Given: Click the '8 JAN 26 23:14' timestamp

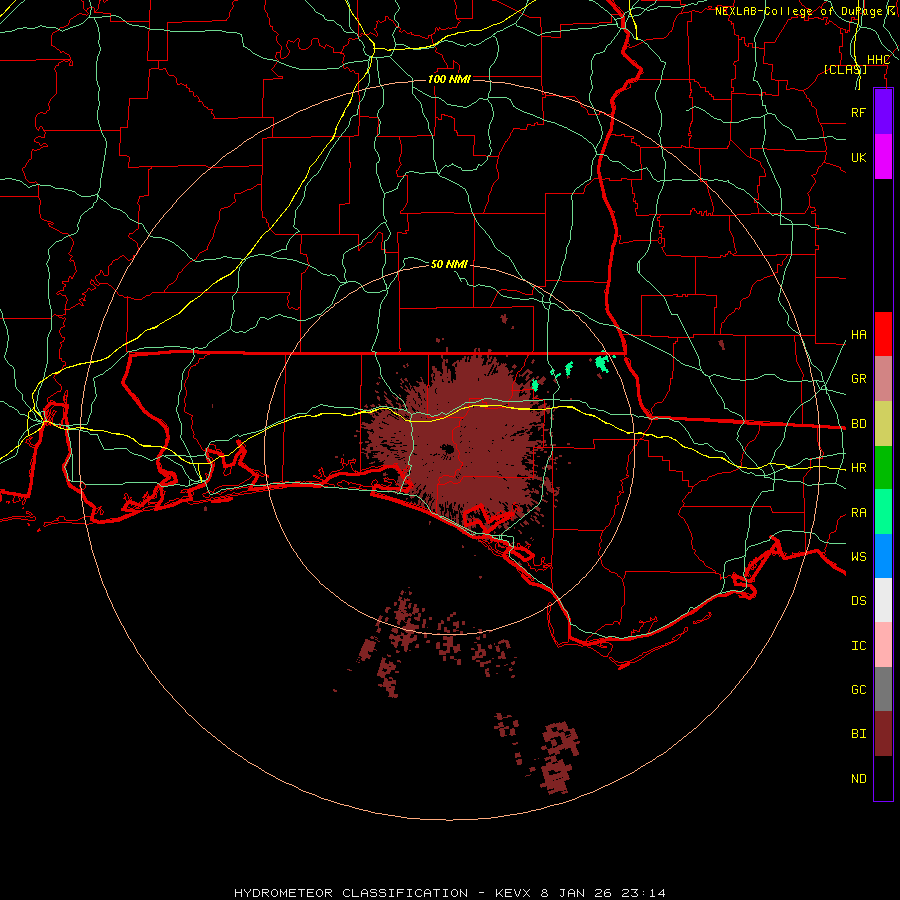Looking at the screenshot, I should tap(603, 893).
